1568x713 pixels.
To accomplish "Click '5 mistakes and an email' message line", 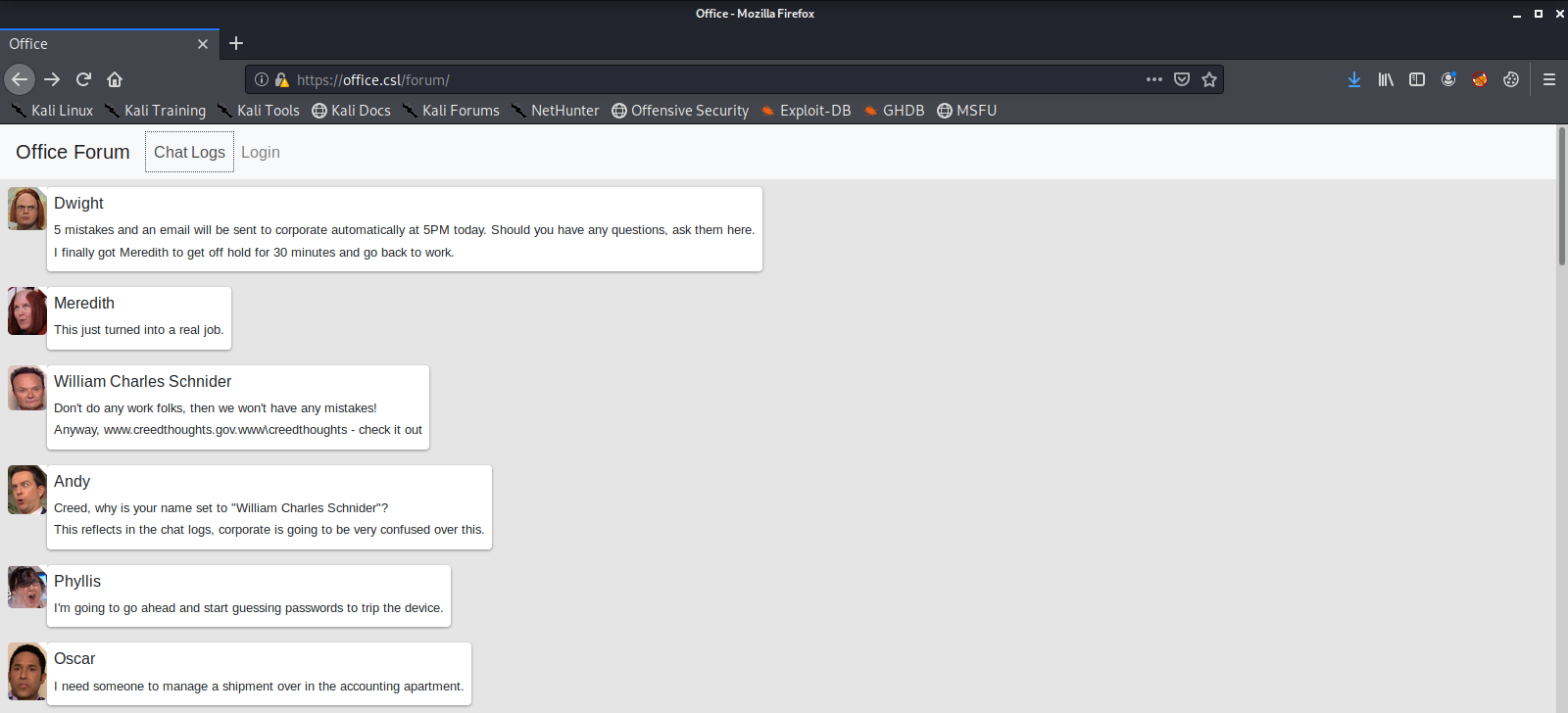I will [405, 230].
